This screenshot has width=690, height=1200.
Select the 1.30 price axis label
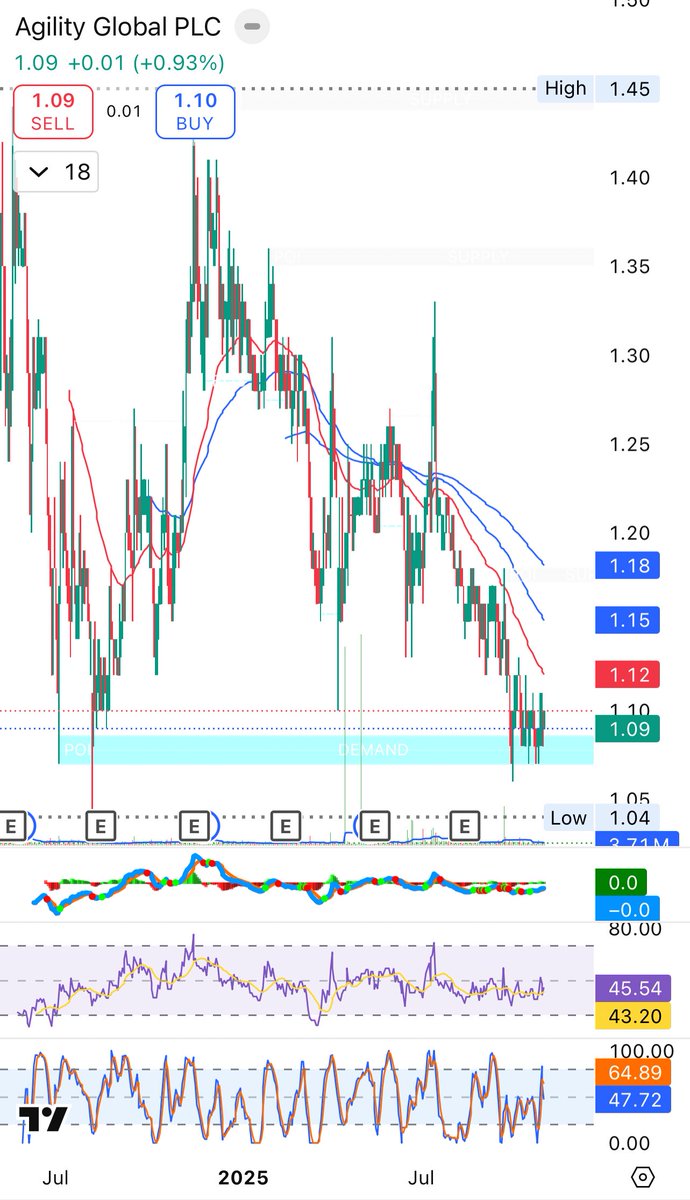click(629, 356)
